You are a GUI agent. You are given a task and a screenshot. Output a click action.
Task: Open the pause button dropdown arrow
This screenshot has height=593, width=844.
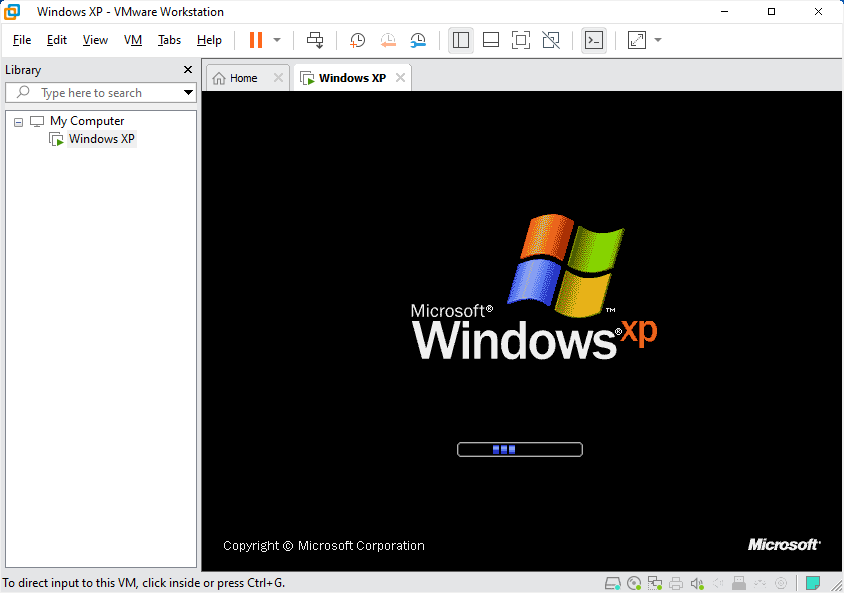click(x=275, y=40)
